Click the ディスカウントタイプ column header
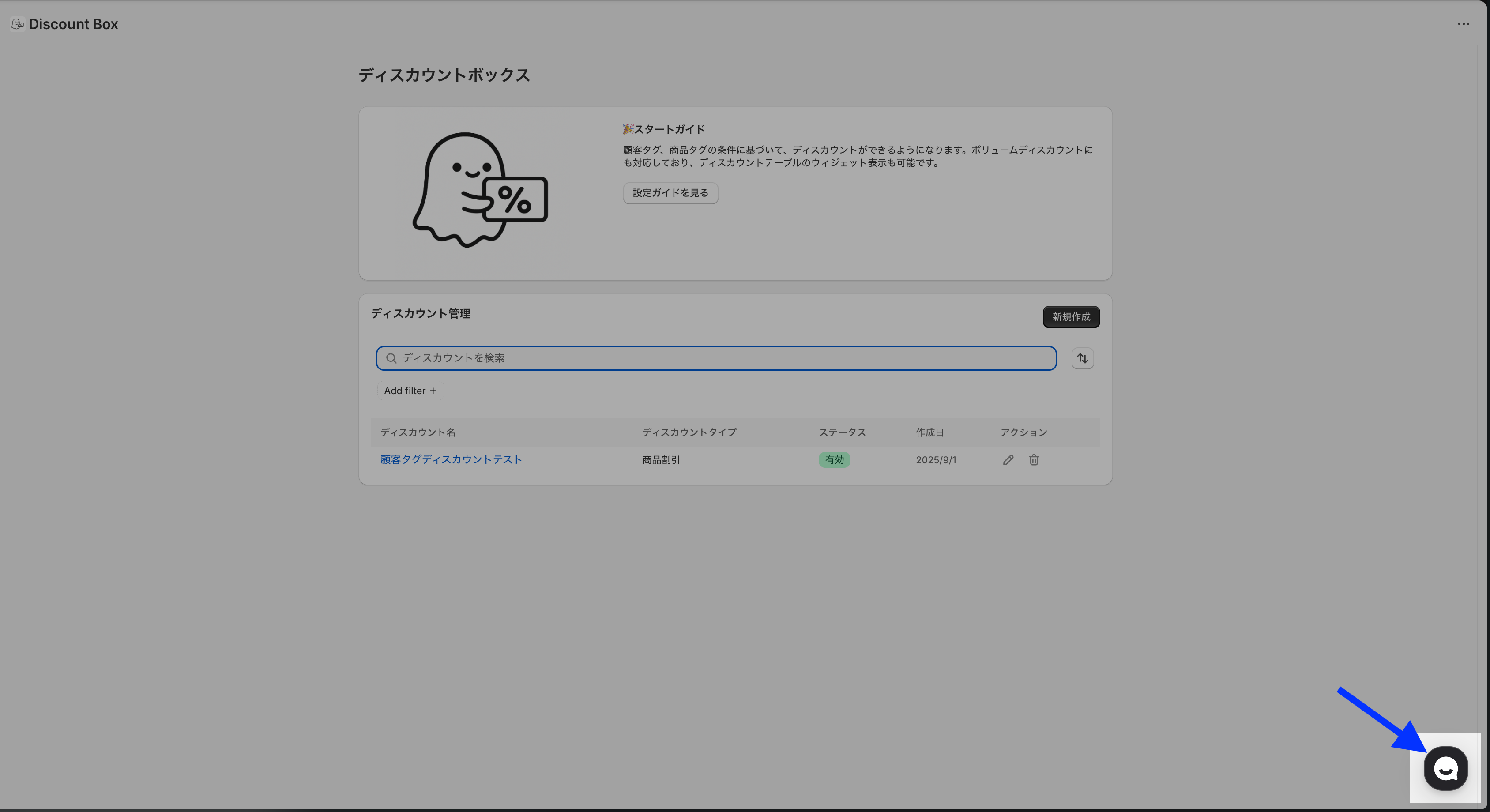This screenshot has height=812, width=1490. pos(689,432)
